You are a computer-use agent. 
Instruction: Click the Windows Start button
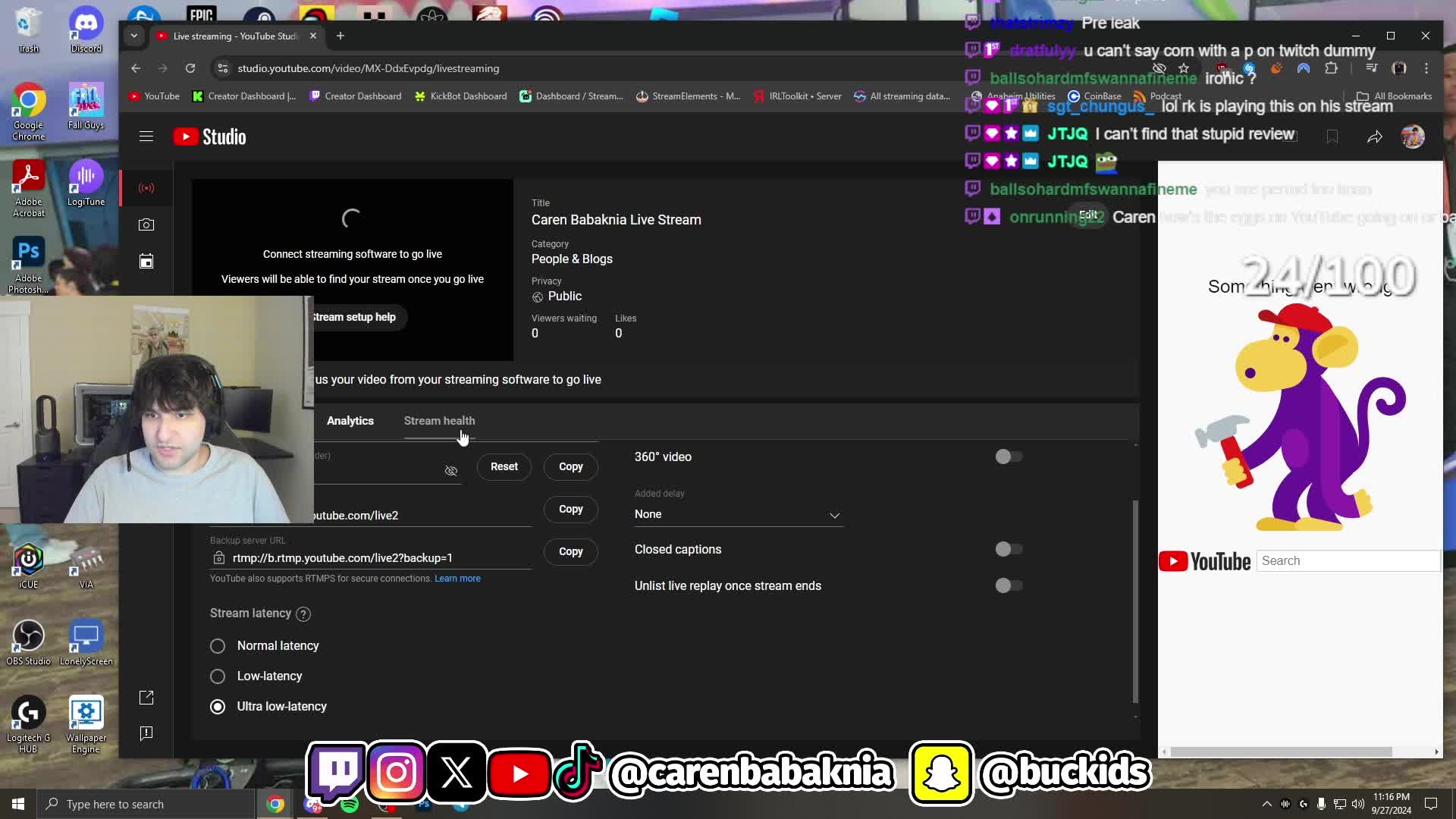18,804
